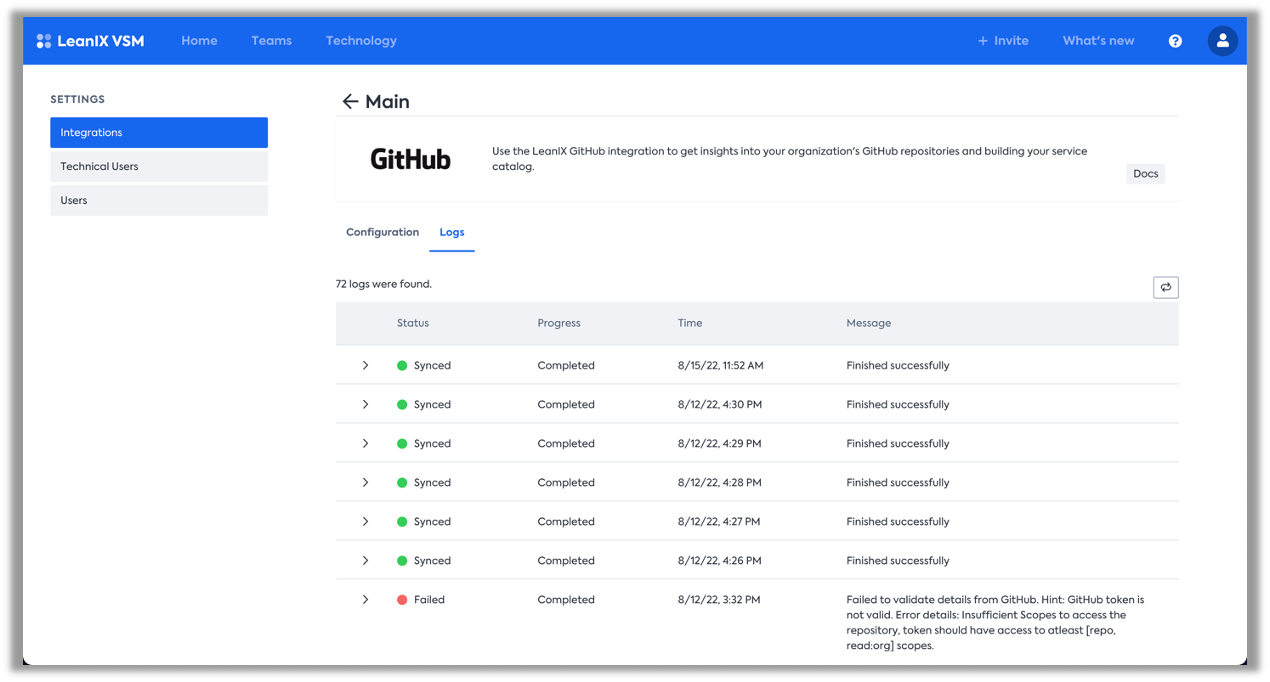1270x682 pixels.
Task: Click the Message column header
Action: [869, 324]
